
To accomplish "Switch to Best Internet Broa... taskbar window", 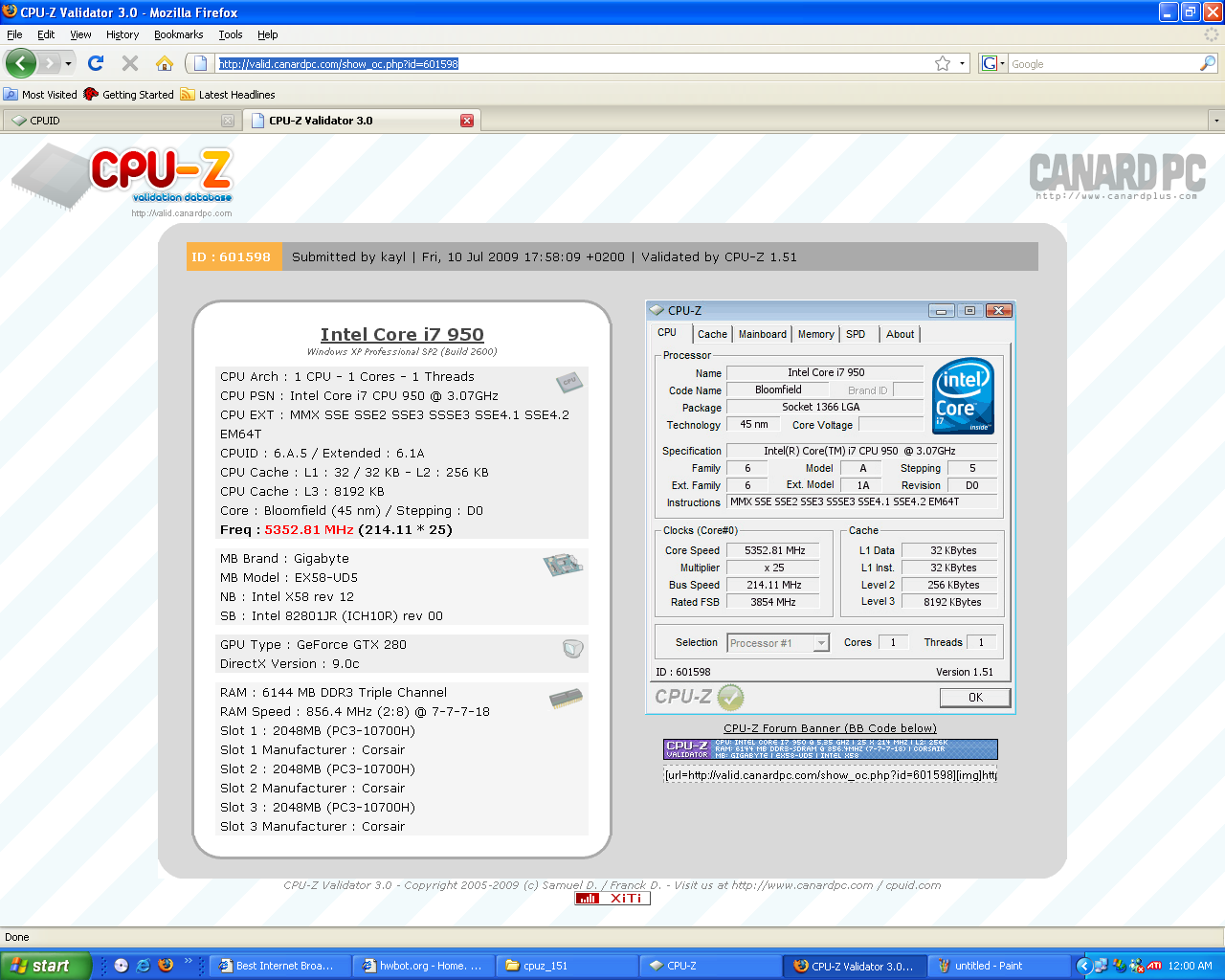I will pos(279,966).
